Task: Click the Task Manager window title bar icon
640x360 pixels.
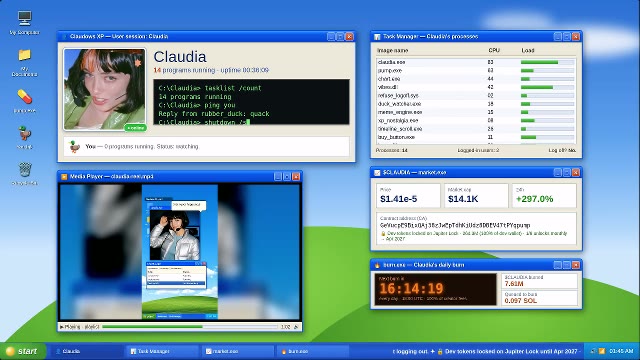Action: pos(377,37)
